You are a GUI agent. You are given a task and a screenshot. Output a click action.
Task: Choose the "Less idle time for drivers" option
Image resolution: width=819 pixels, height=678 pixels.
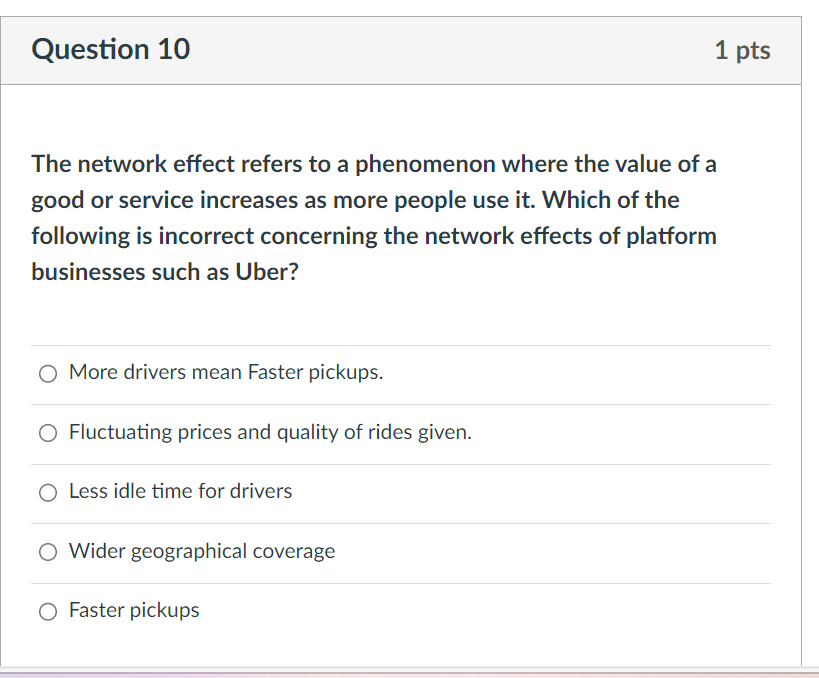47,492
